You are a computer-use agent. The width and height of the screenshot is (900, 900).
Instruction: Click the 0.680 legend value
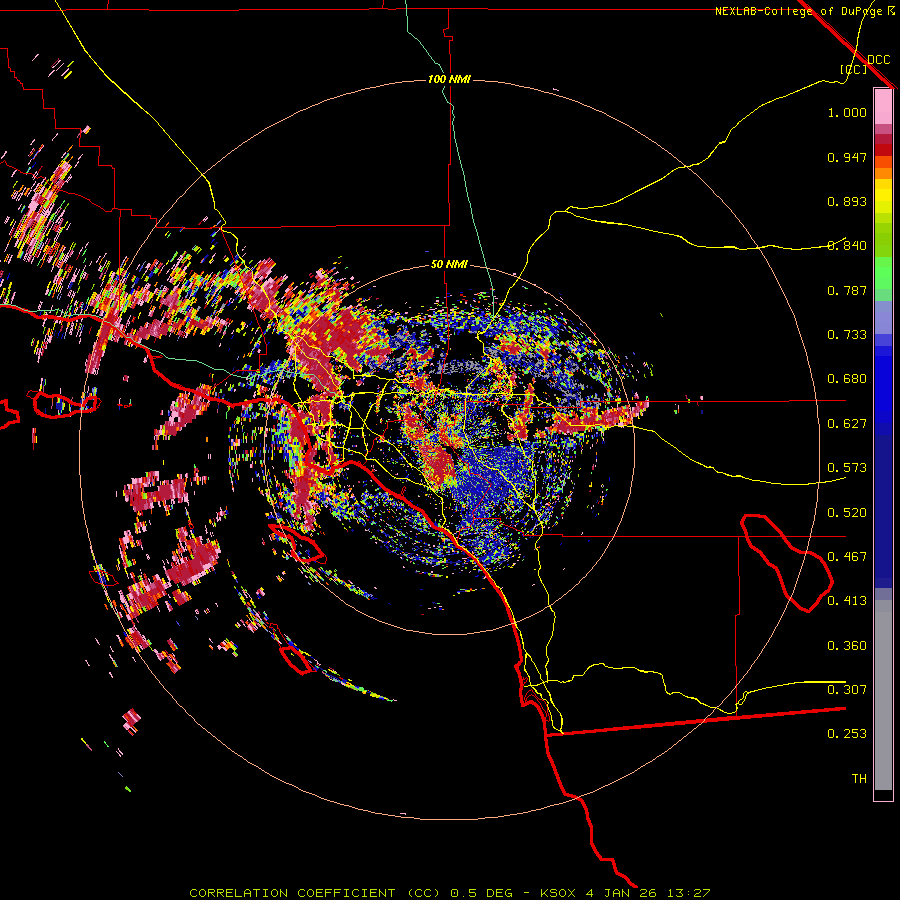[x=847, y=379]
